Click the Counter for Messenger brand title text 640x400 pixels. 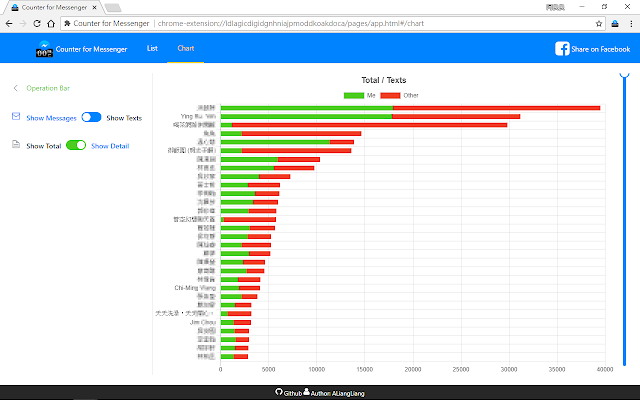point(91,49)
